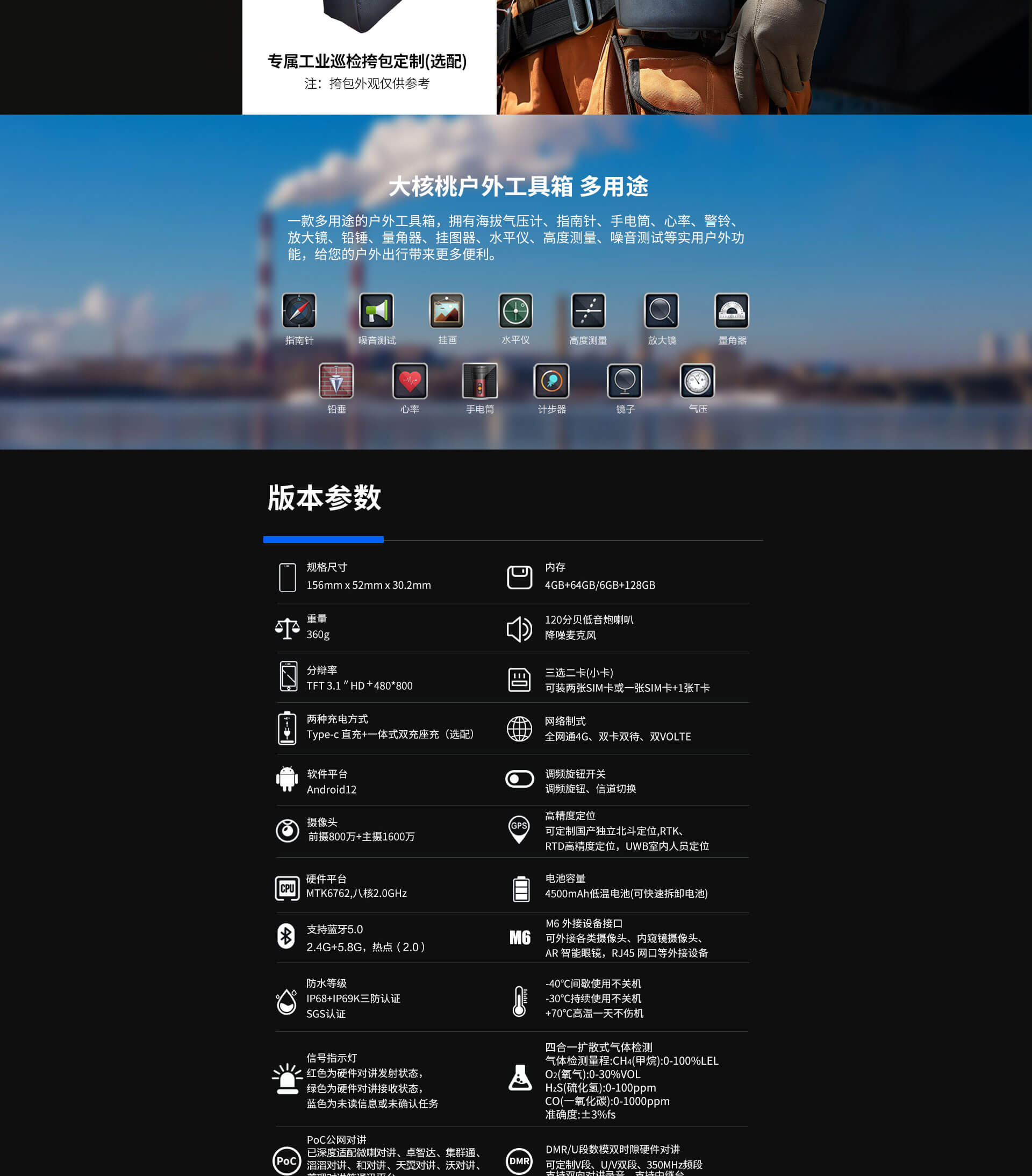
Task: Click the plumb bob (铅垂) icon
Action: (336, 381)
